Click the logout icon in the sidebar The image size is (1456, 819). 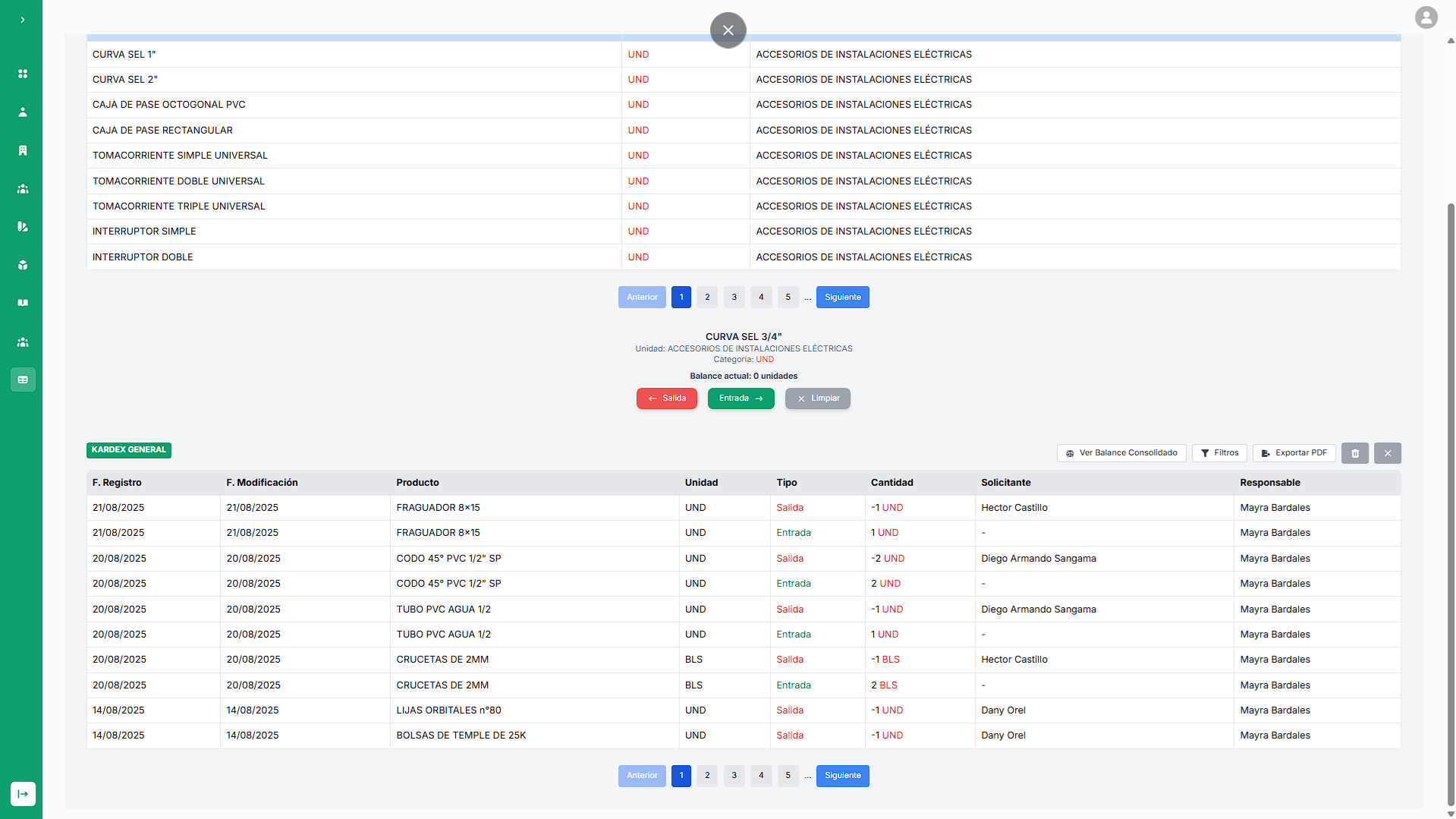click(x=23, y=794)
